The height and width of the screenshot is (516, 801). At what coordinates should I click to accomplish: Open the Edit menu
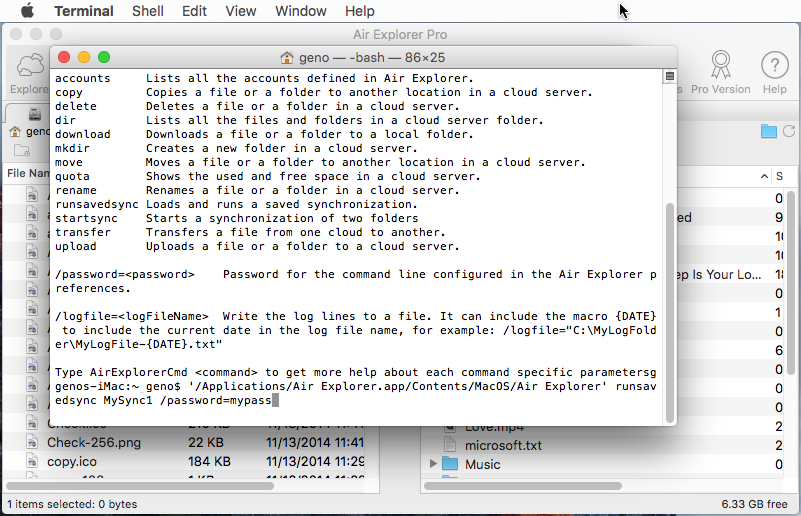tap(194, 11)
